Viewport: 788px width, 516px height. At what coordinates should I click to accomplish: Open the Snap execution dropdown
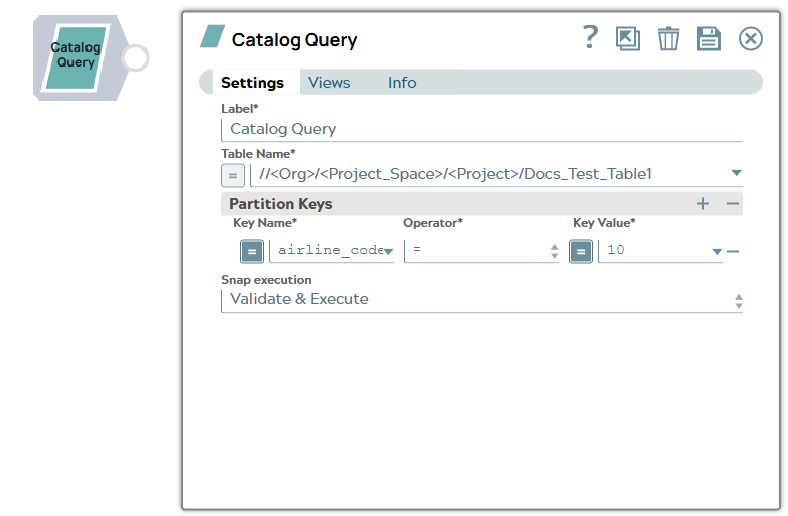tap(738, 300)
